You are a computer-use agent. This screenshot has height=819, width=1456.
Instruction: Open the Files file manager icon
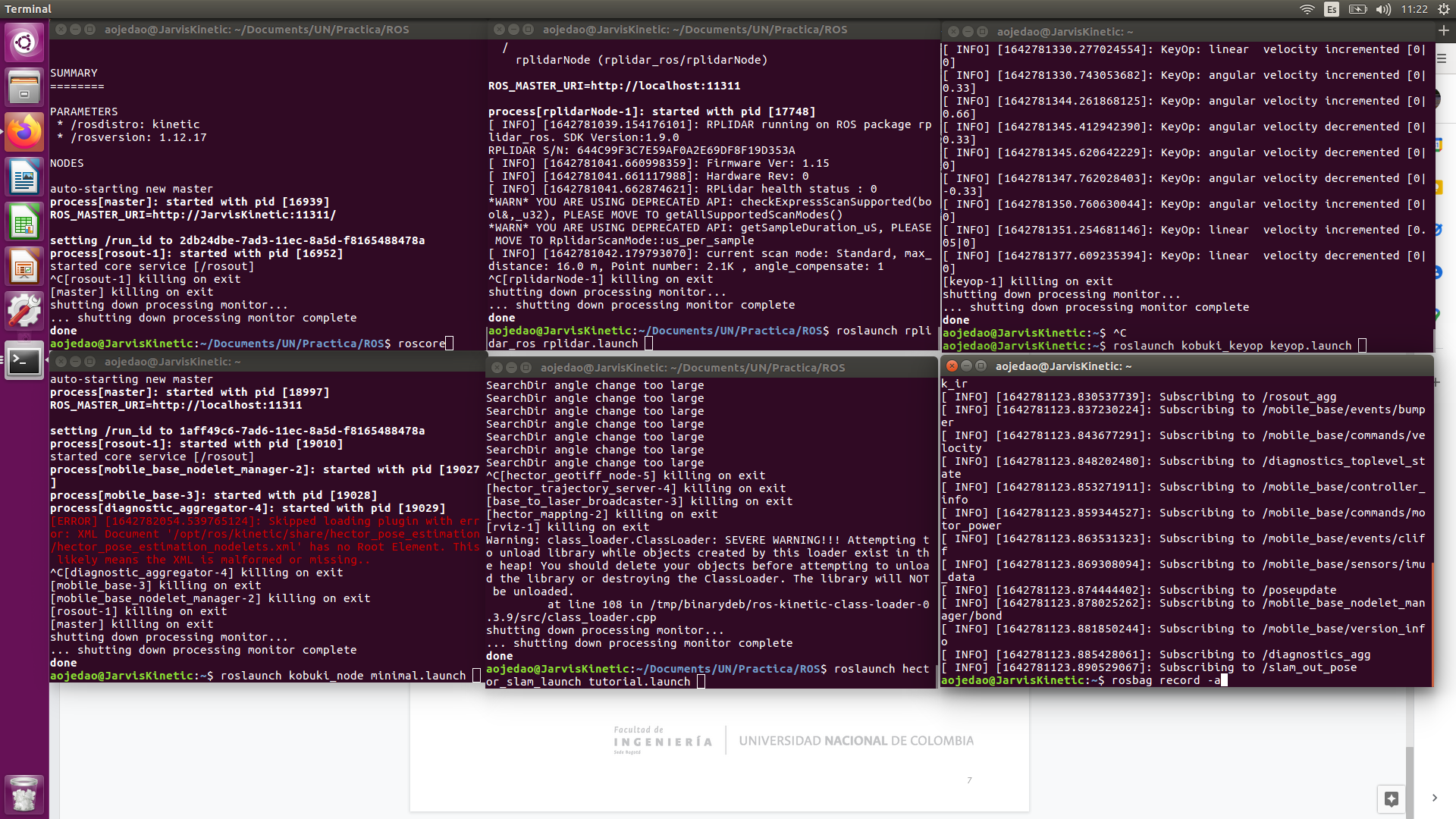24,86
